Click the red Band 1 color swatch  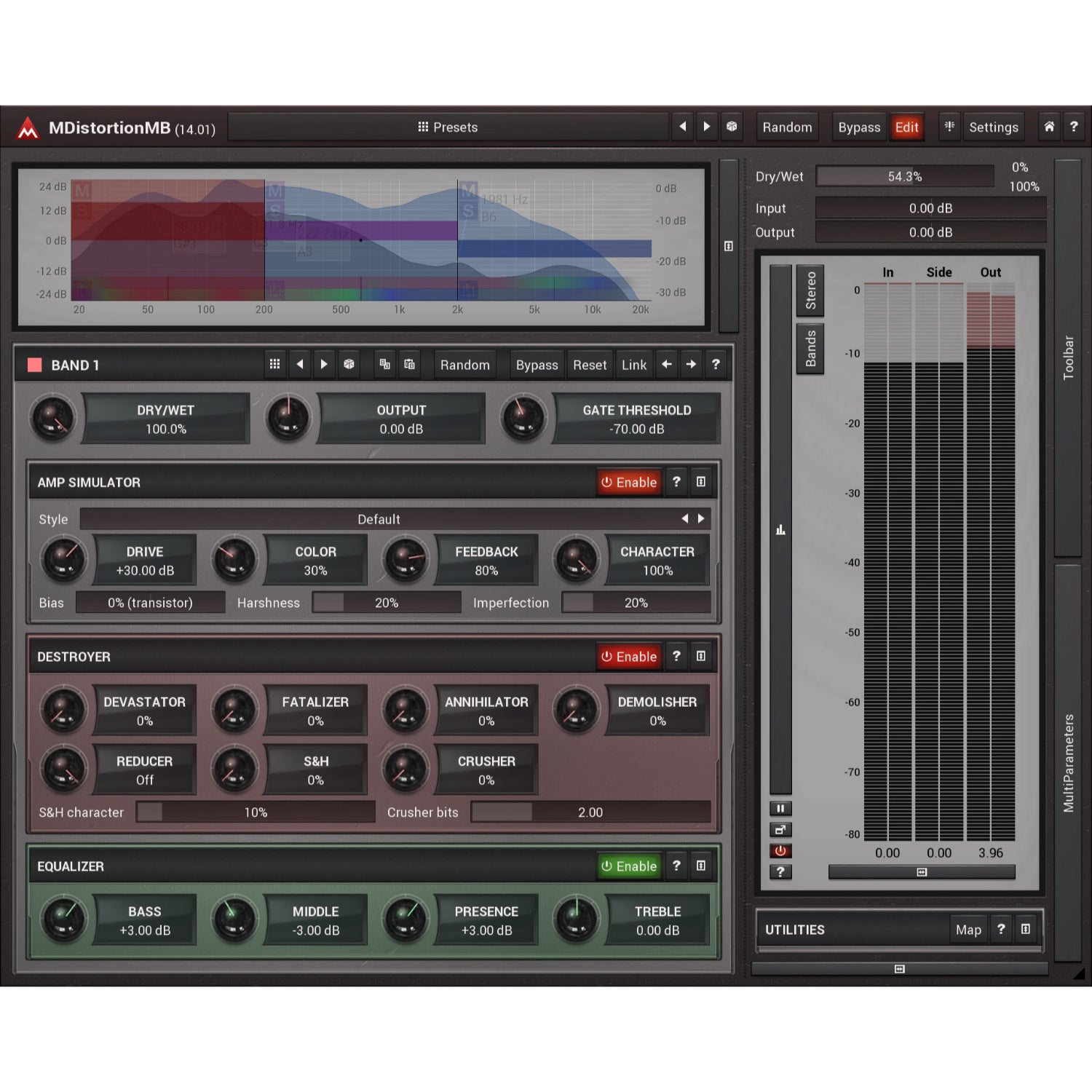click(x=34, y=365)
